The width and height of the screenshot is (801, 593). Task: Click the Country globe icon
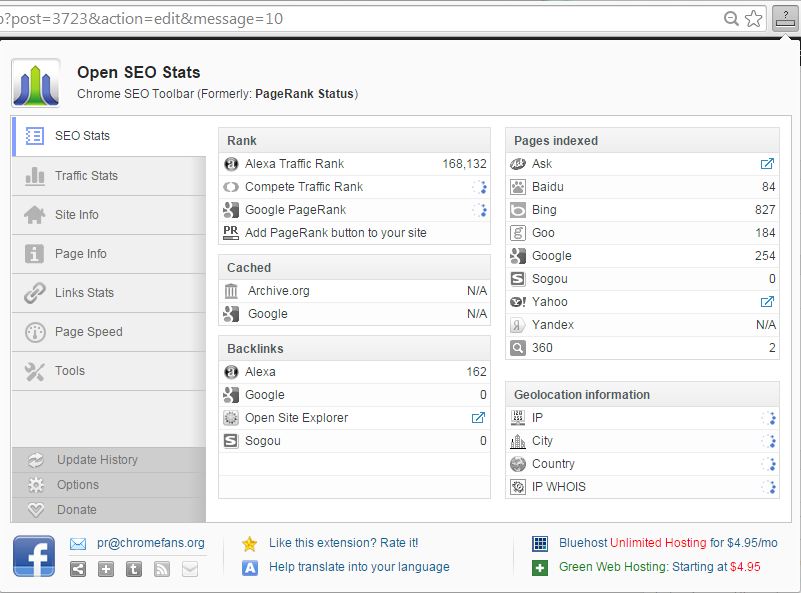(x=517, y=464)
